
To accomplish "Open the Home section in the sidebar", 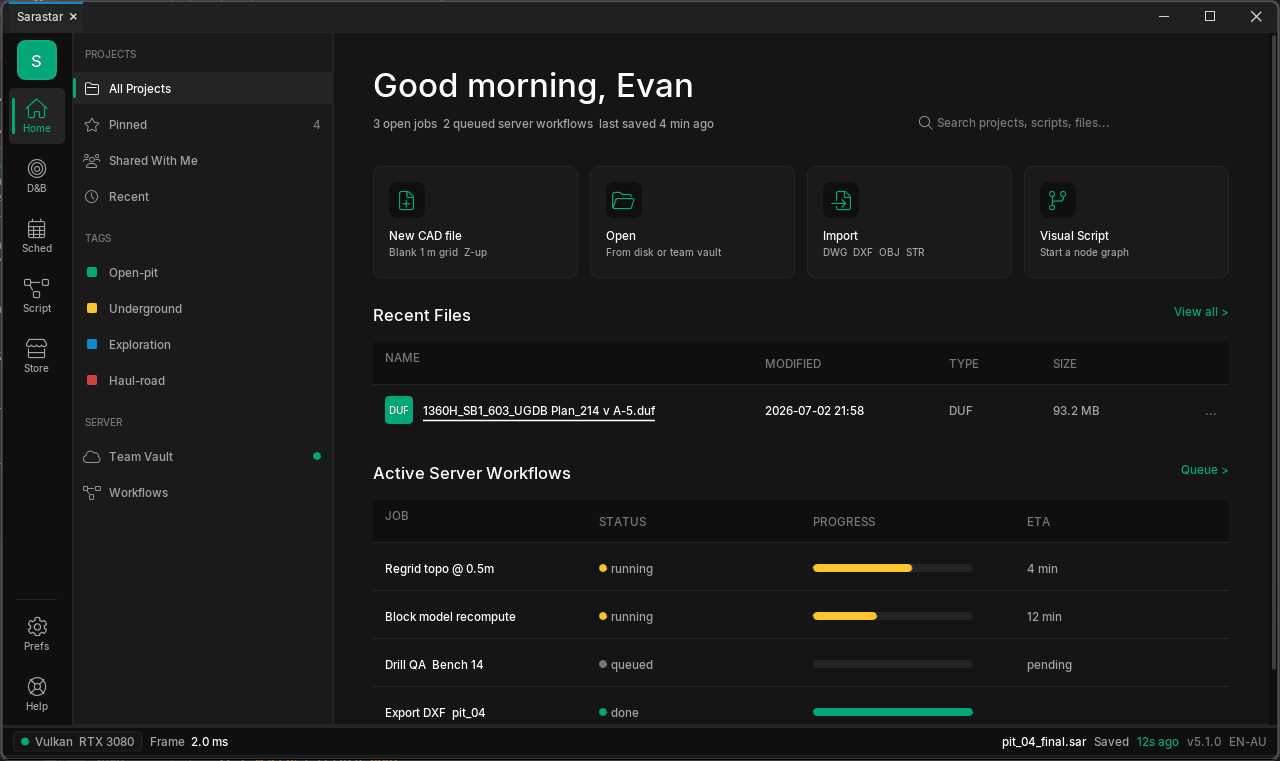I will (37, 116).
